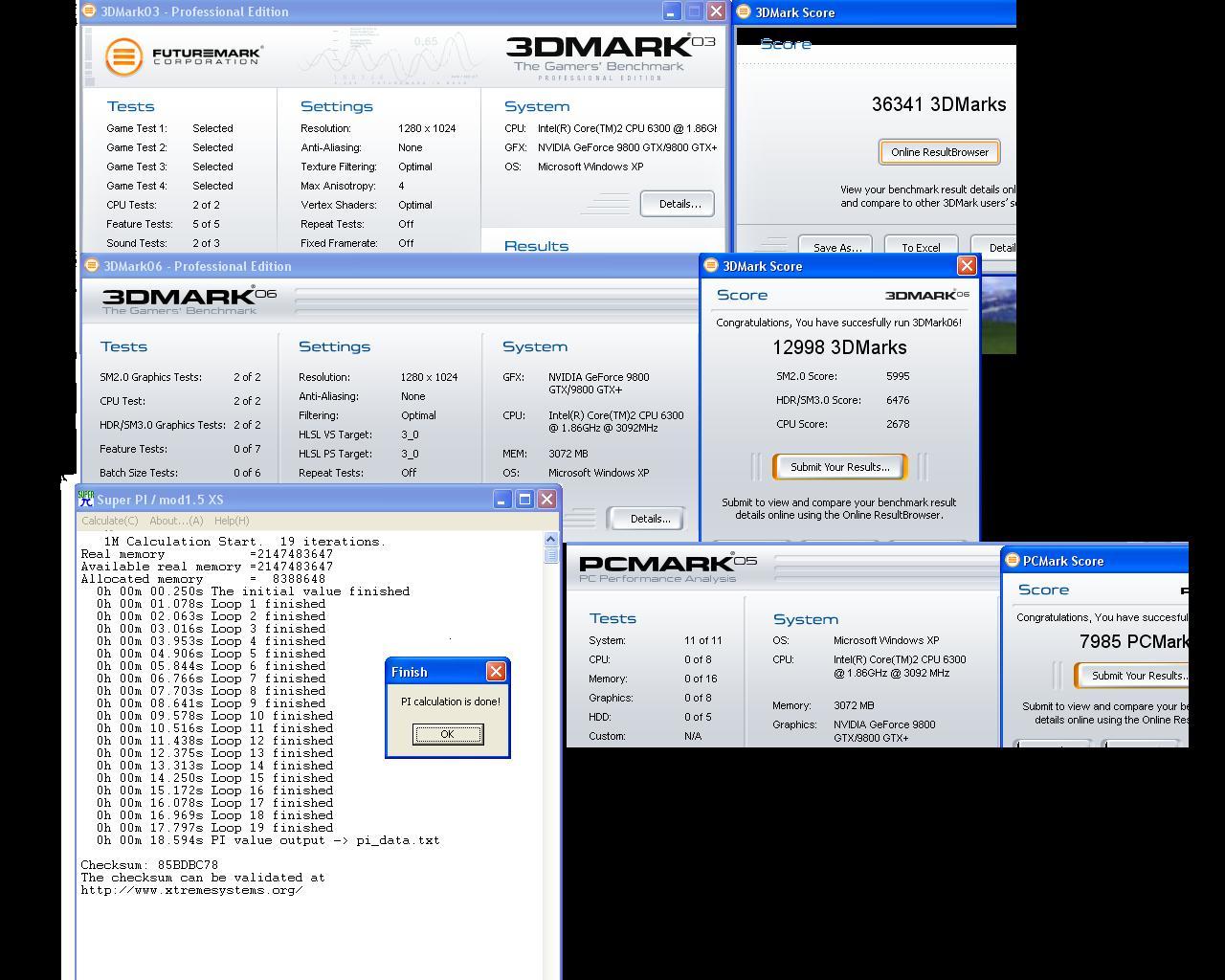Close the Finish dialog

pos(496,672)
